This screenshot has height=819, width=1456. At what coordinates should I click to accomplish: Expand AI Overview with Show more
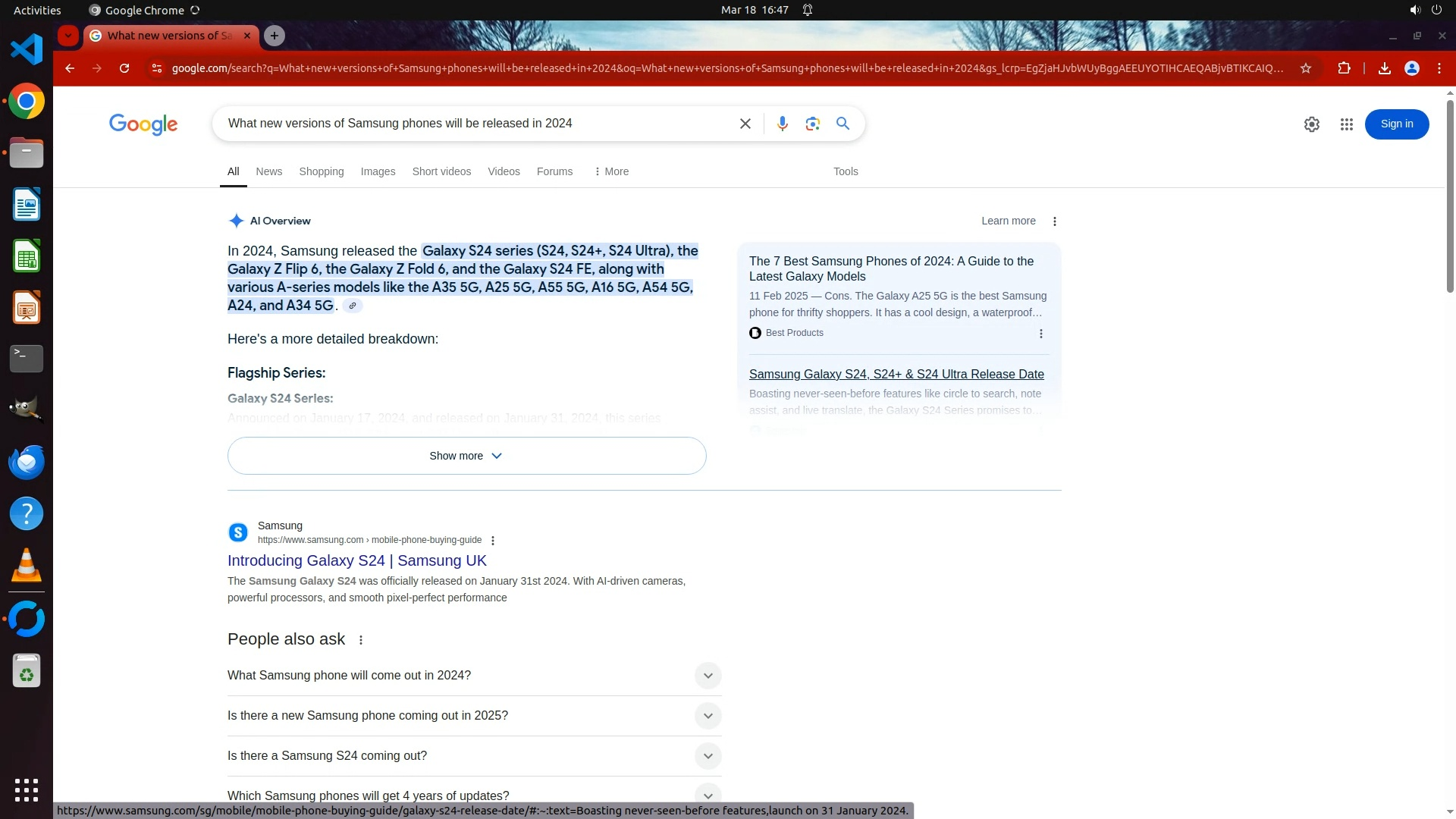point(466,456)
